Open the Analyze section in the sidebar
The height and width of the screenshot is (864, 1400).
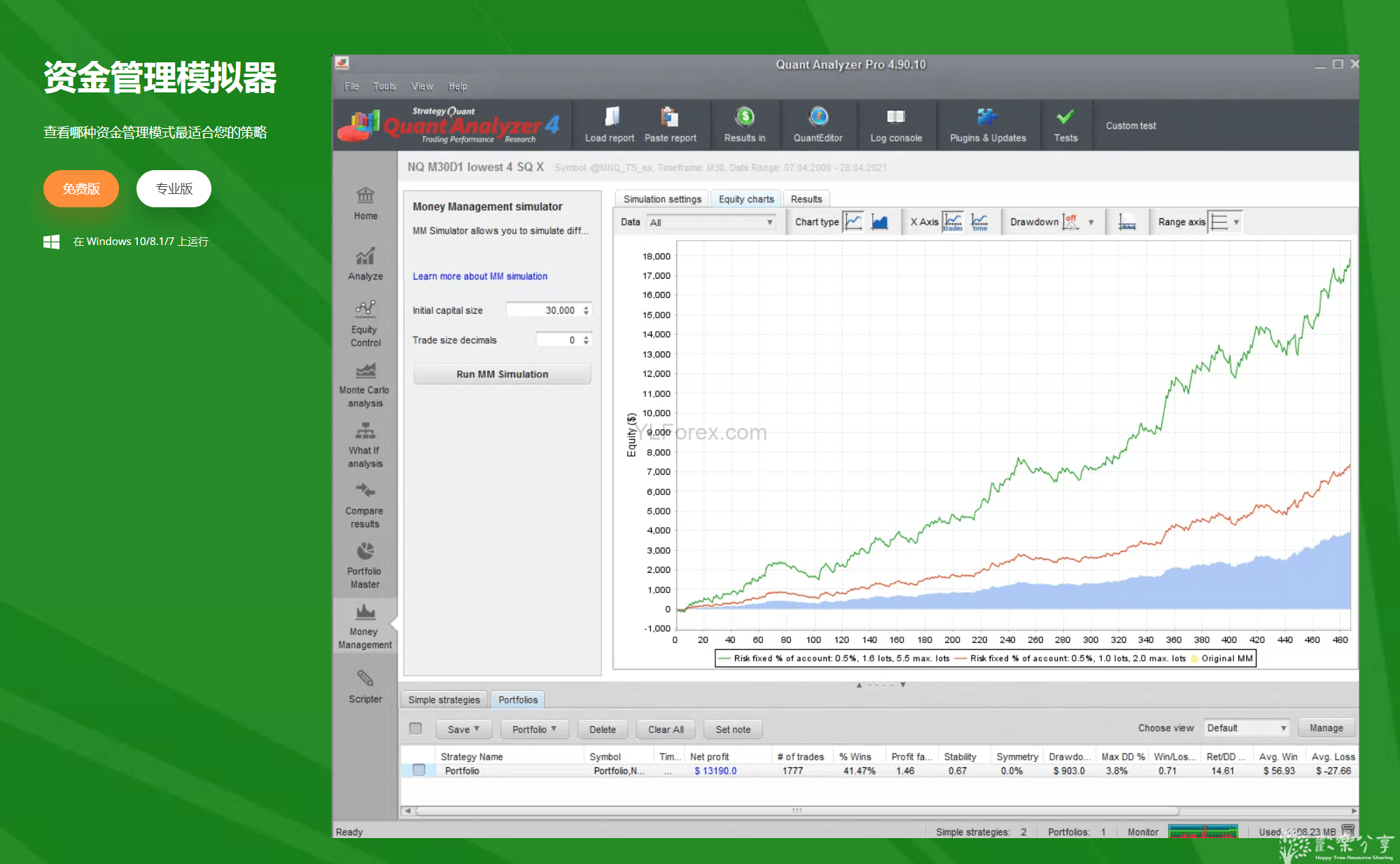pos(365,264)
